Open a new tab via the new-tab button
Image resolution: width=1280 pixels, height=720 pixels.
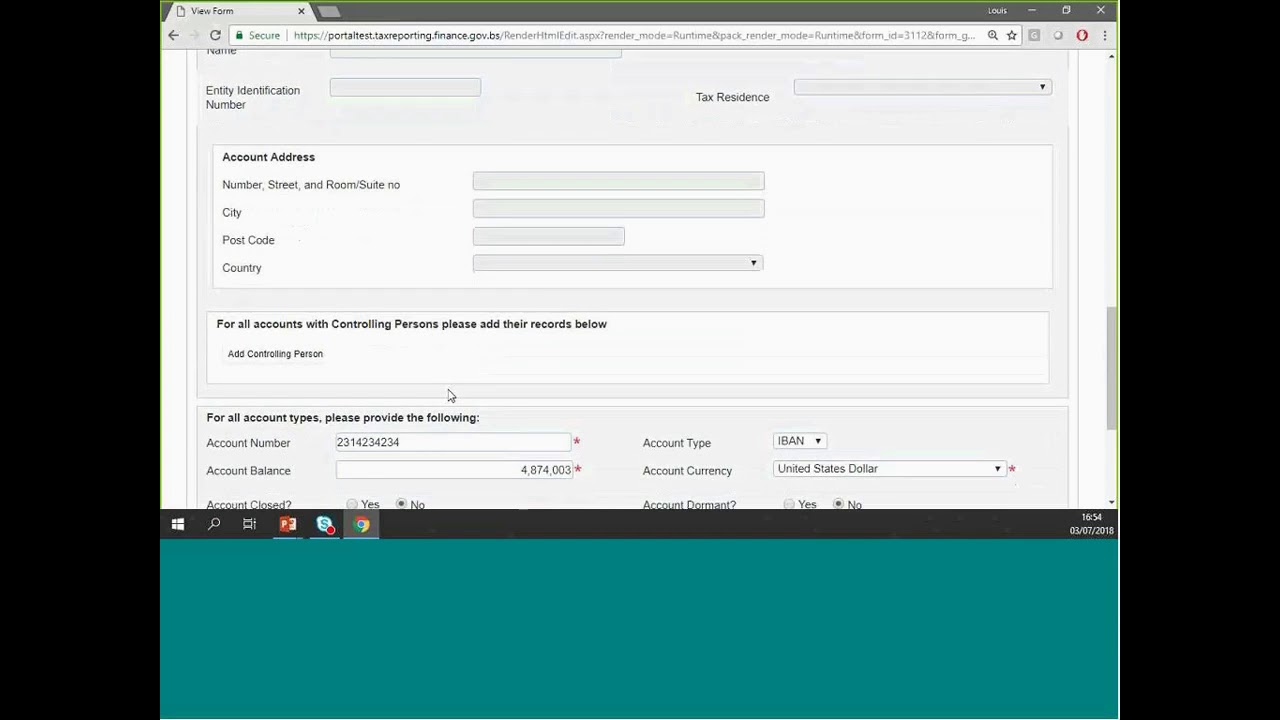329,11
